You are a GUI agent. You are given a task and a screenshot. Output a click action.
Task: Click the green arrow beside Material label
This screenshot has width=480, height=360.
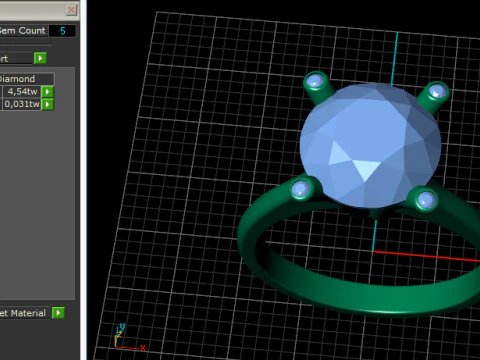(x=58, y=313)
